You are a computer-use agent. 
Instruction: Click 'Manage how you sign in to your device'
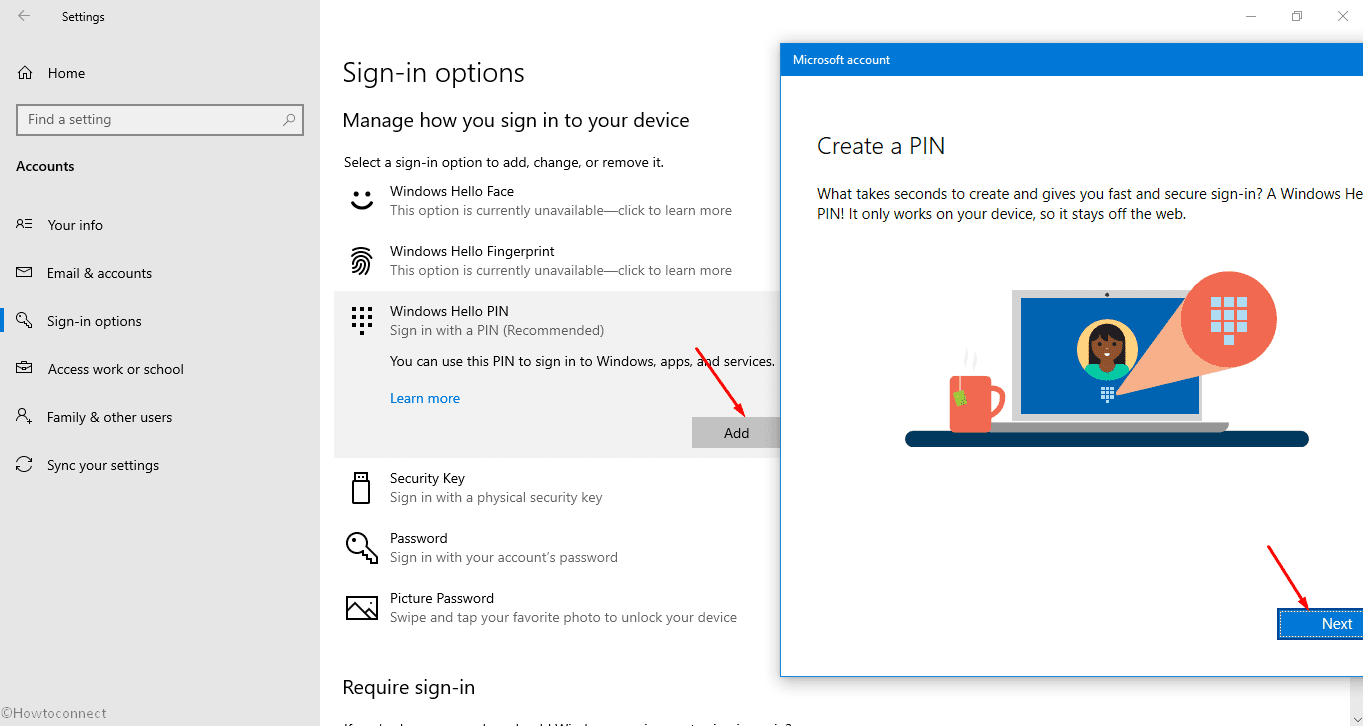(x=516, y=120)
